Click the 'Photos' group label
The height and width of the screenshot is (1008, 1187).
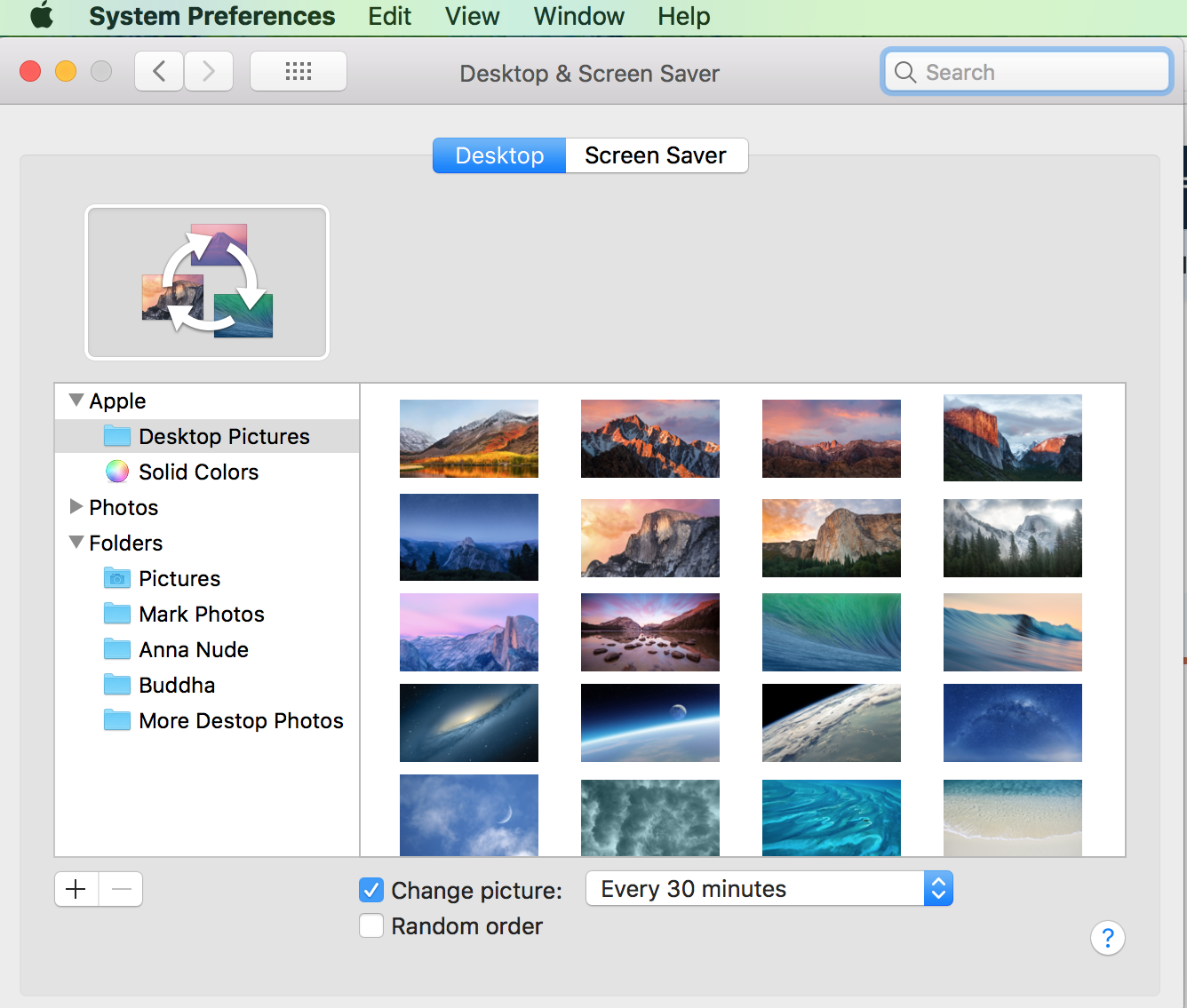pos(123,507)
